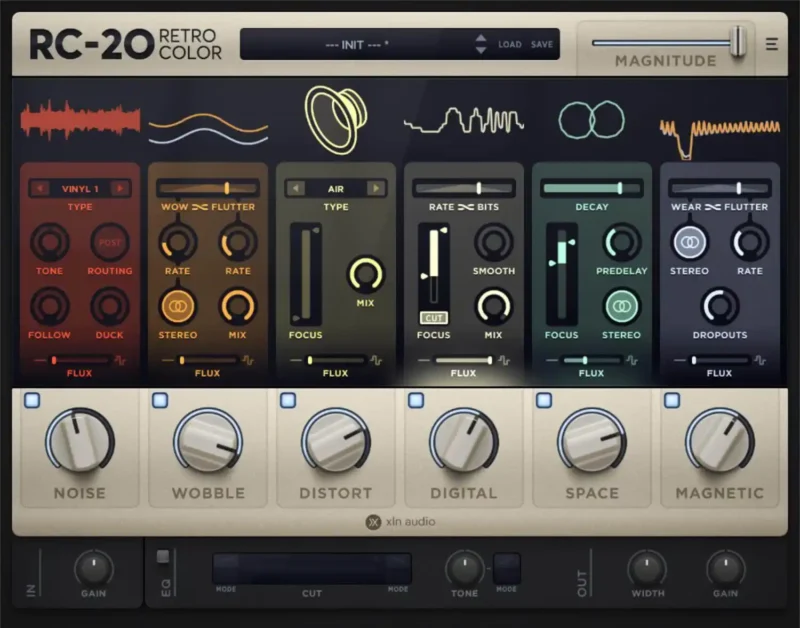Click the large Space knob
Screen dimensions: 800x628
tap(591, 441)
